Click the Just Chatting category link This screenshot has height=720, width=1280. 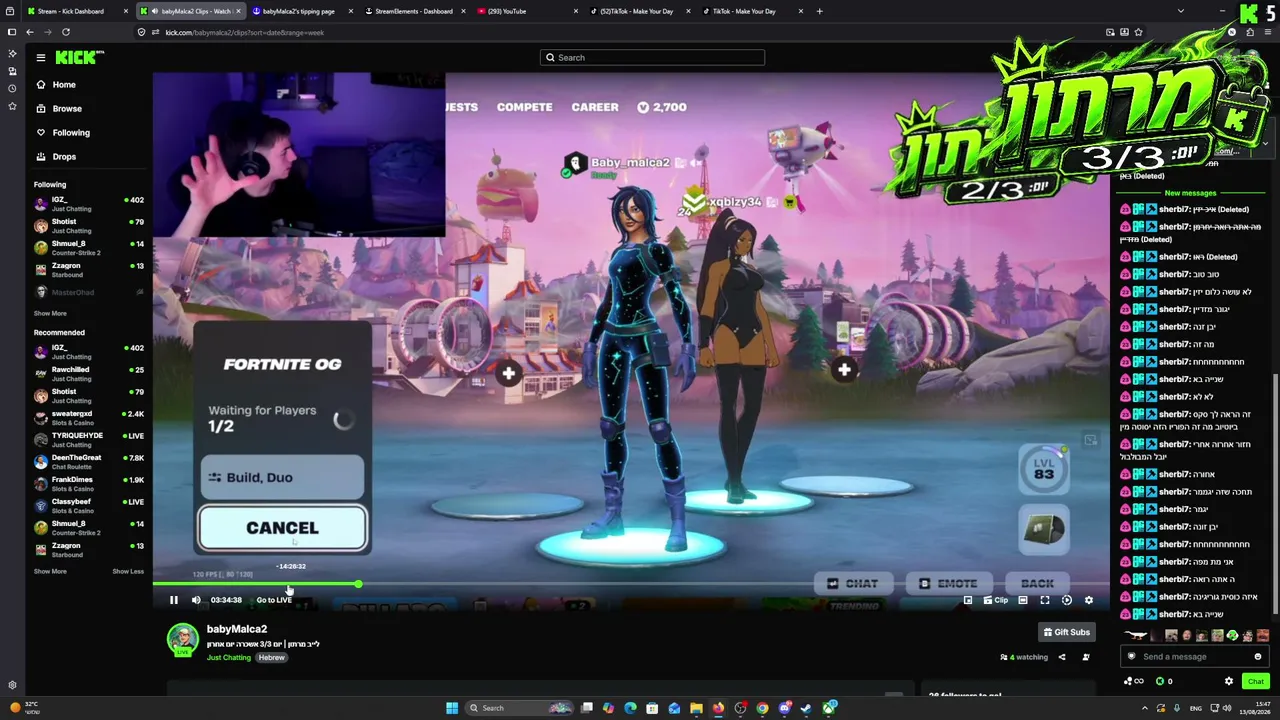[229, 657]
